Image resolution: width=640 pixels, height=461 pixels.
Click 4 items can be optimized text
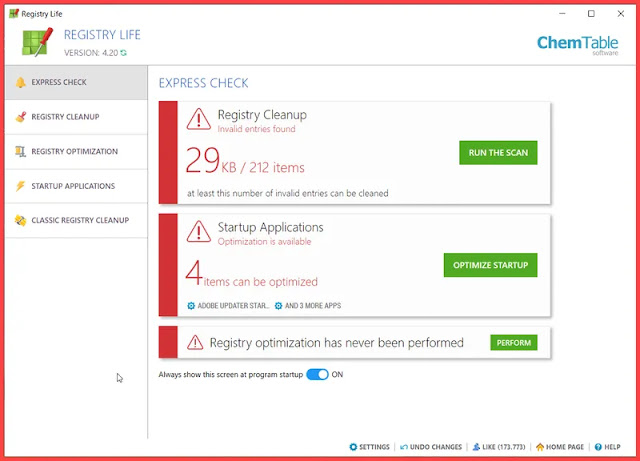click(251, 274)
